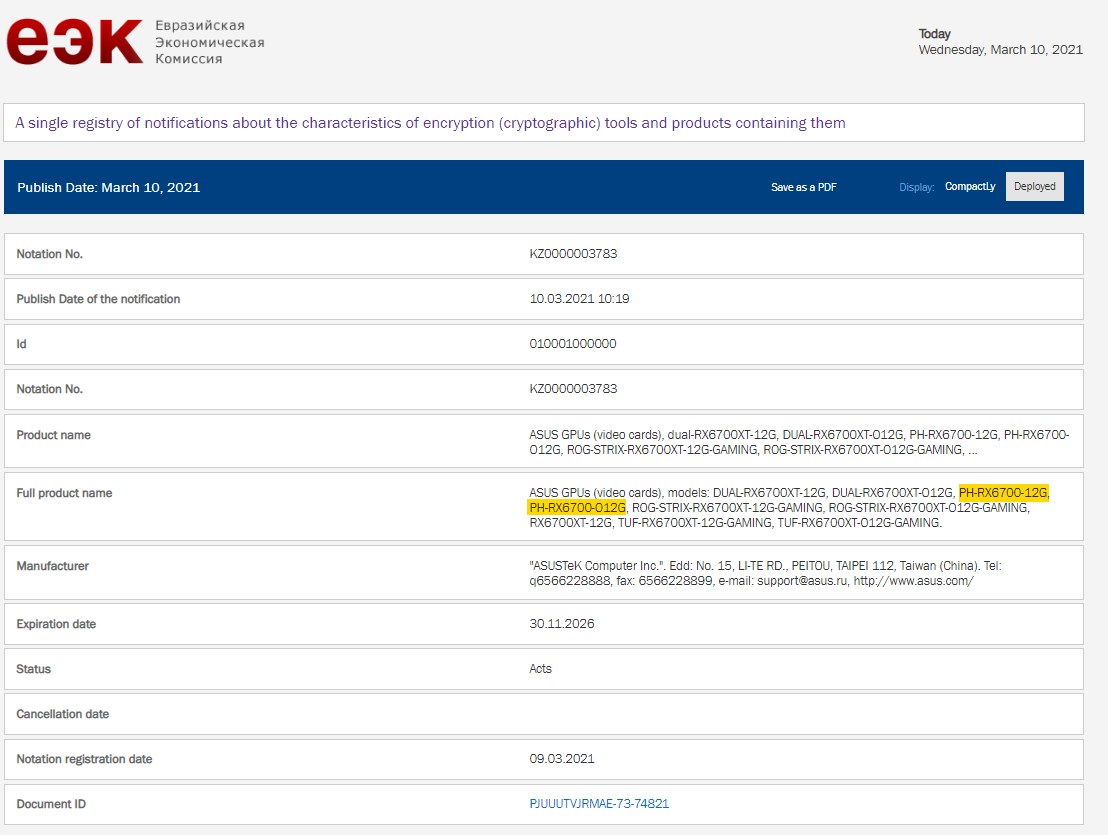Image resolution: width=1108 pixels, height=835 pixels.
Task: Click the highlighted PH-RX6700-O12G model text
Action: point(577,508)
